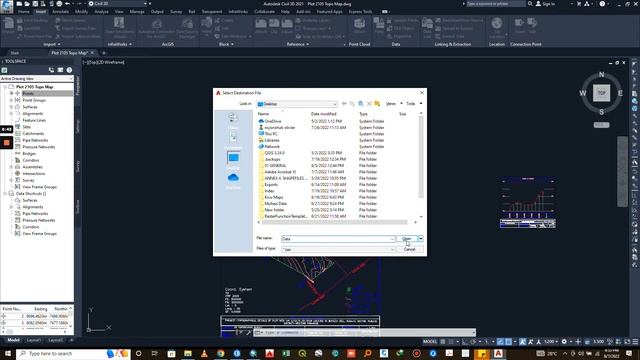Switch to the Annotate ribbon tab
Image resolution: width=640 pixels, height=360 pixels.
pyautogui.click(x=60, y=12)
